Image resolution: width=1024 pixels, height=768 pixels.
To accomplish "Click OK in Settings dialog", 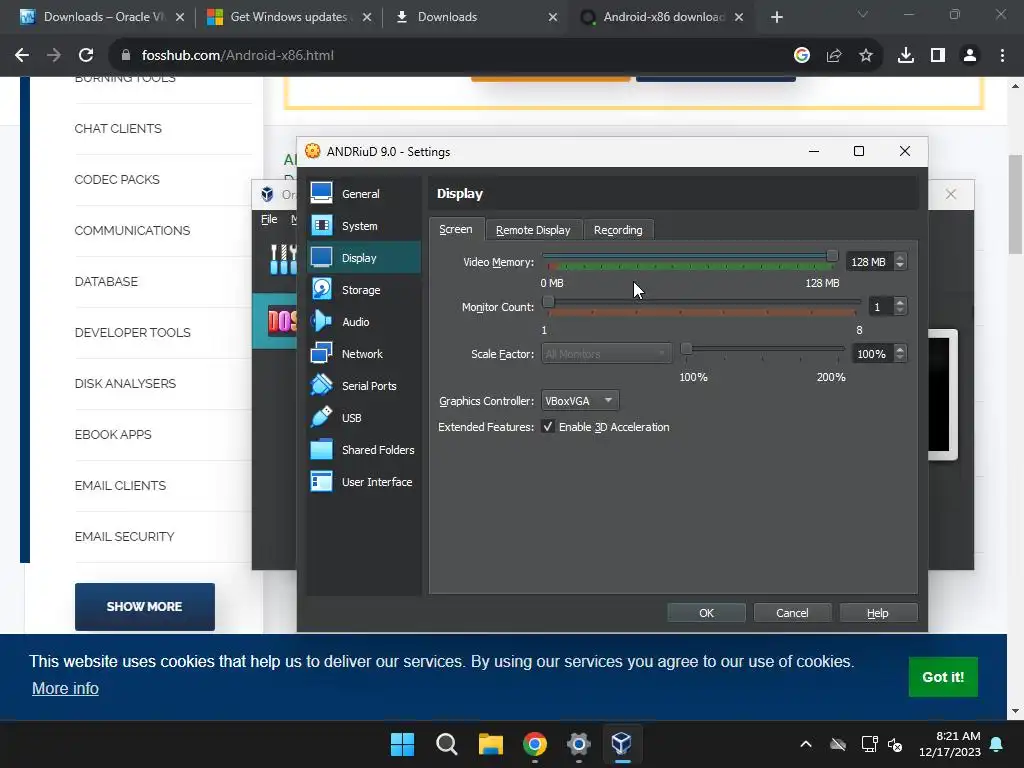I will [x=706, y=613].
